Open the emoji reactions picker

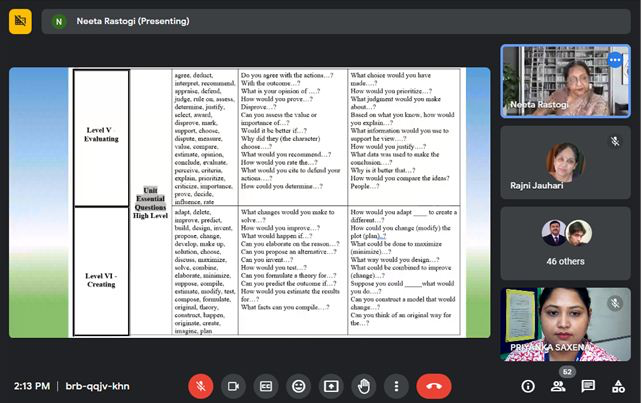[x=298, y=385]
